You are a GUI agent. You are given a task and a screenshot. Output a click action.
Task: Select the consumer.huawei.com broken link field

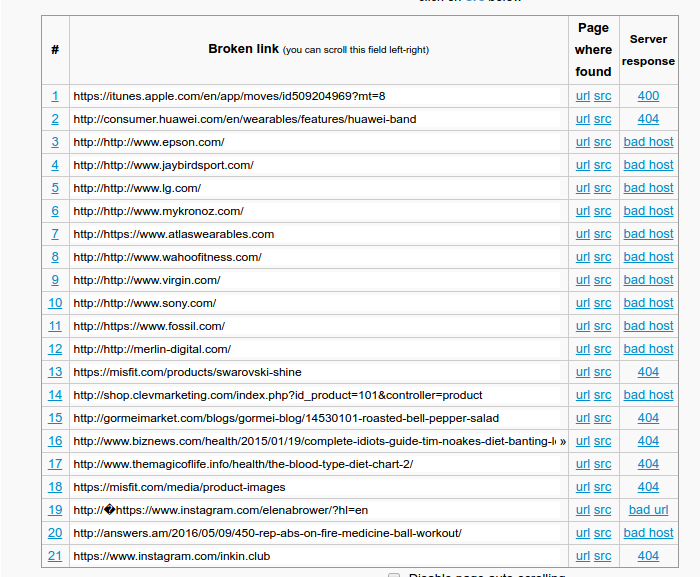[x=316, y=119]
